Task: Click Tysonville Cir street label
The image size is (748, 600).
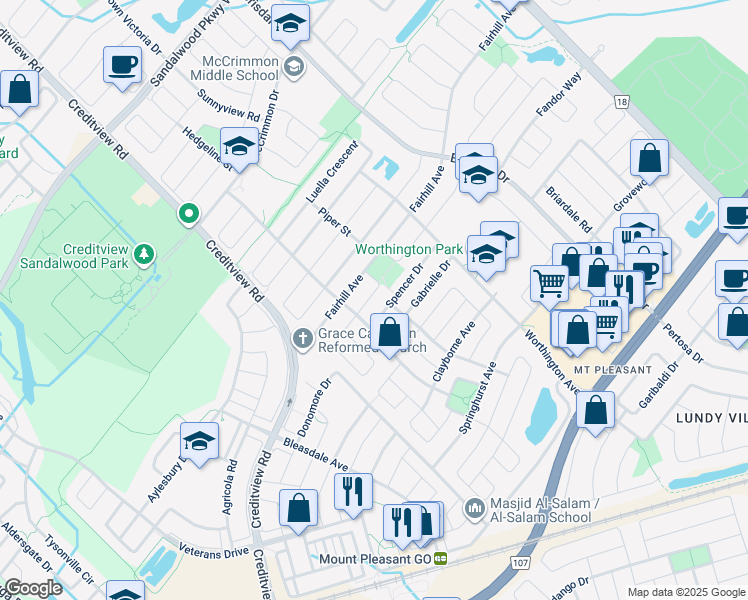Action: click(69, 559)
